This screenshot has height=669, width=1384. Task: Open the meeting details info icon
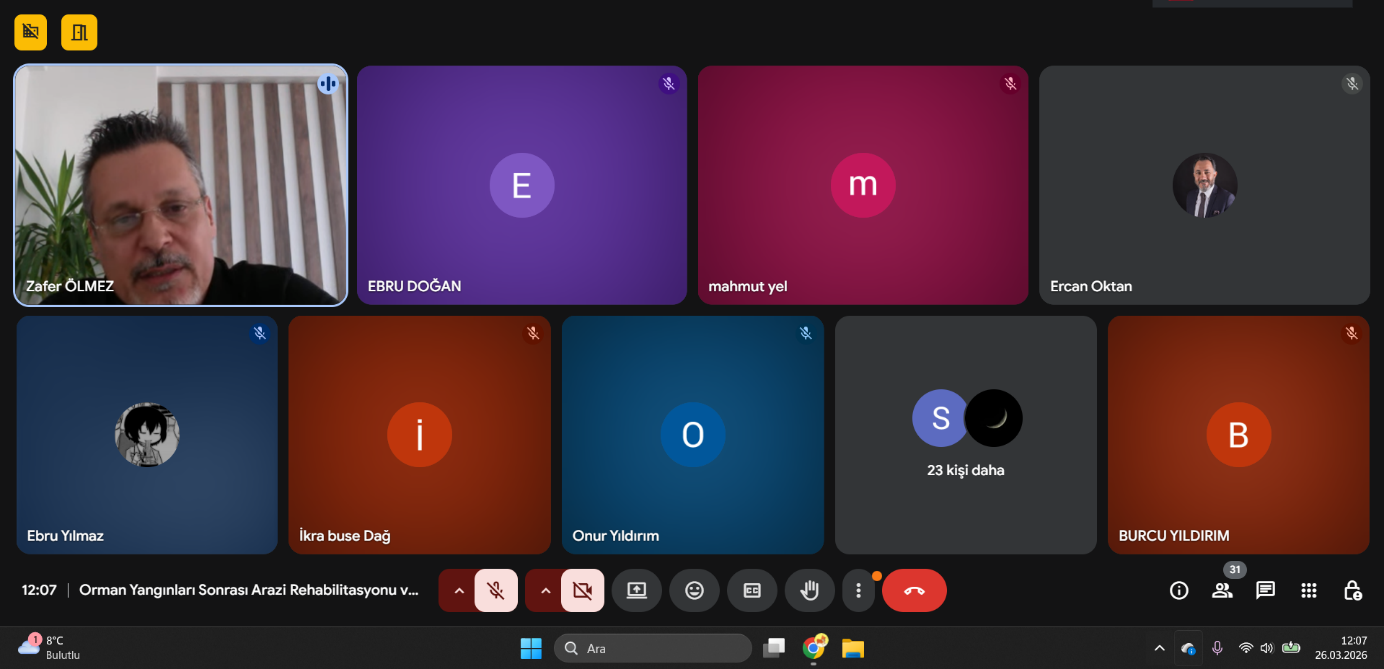1179,590
